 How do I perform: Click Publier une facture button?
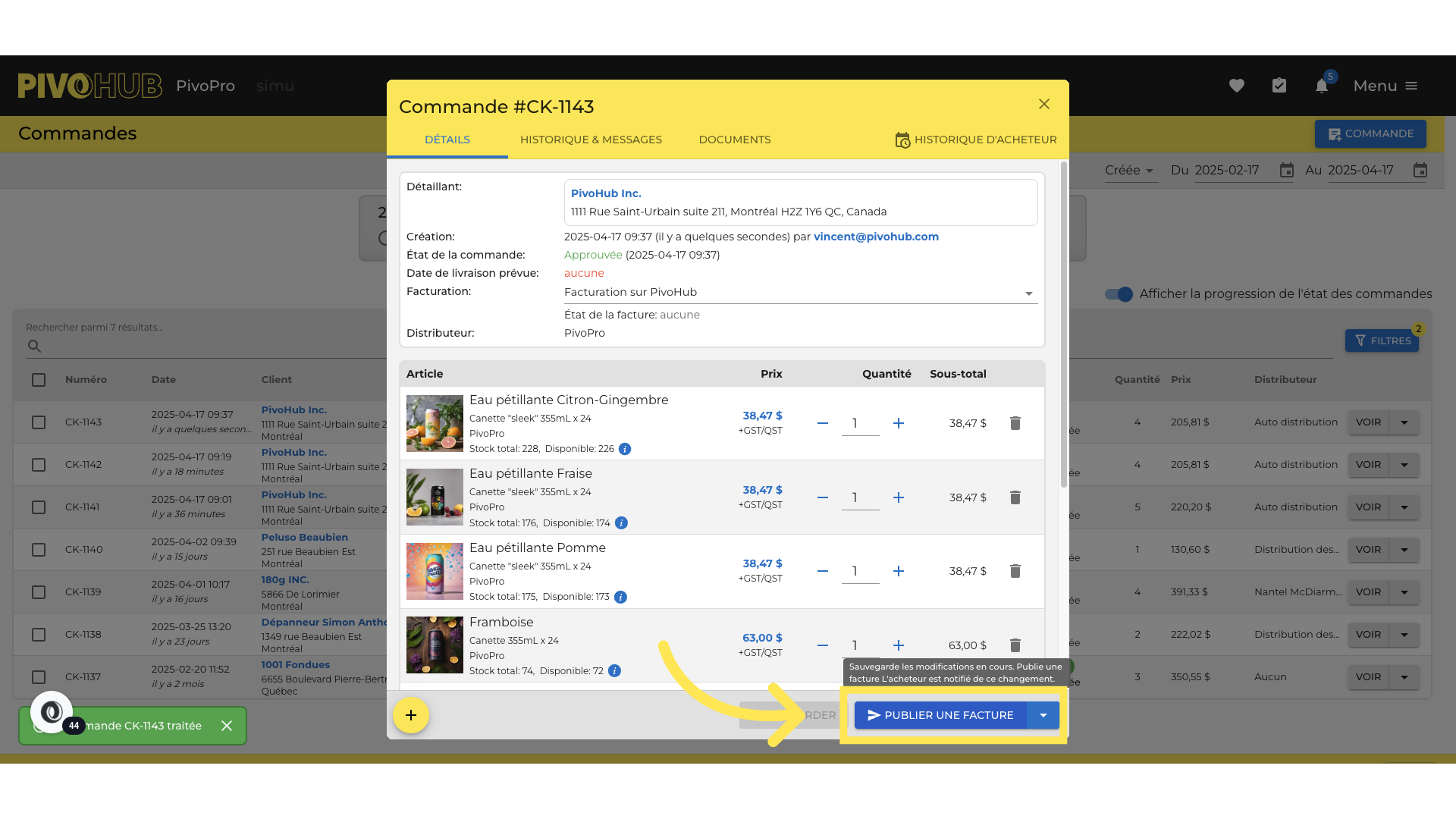click(x=940, y=715)
